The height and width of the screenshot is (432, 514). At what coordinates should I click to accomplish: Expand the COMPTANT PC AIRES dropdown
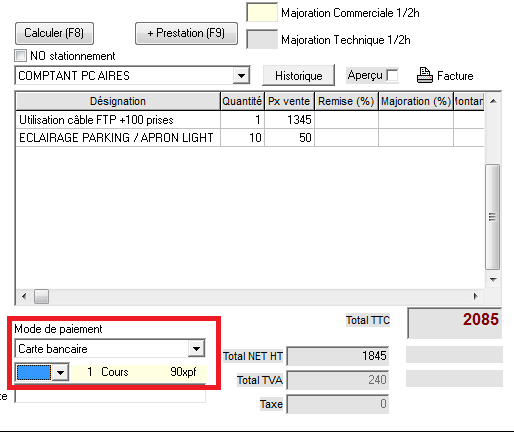[x=241, y=76]
